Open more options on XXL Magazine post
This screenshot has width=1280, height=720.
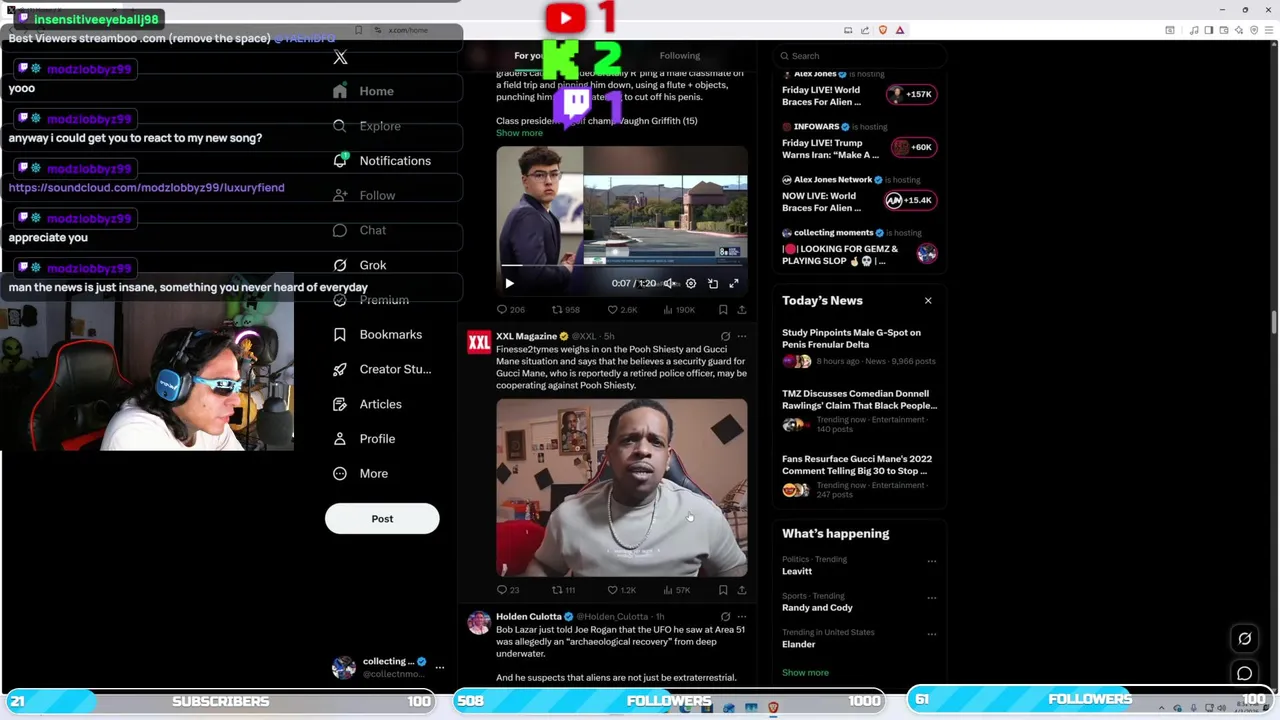point(742,336)
